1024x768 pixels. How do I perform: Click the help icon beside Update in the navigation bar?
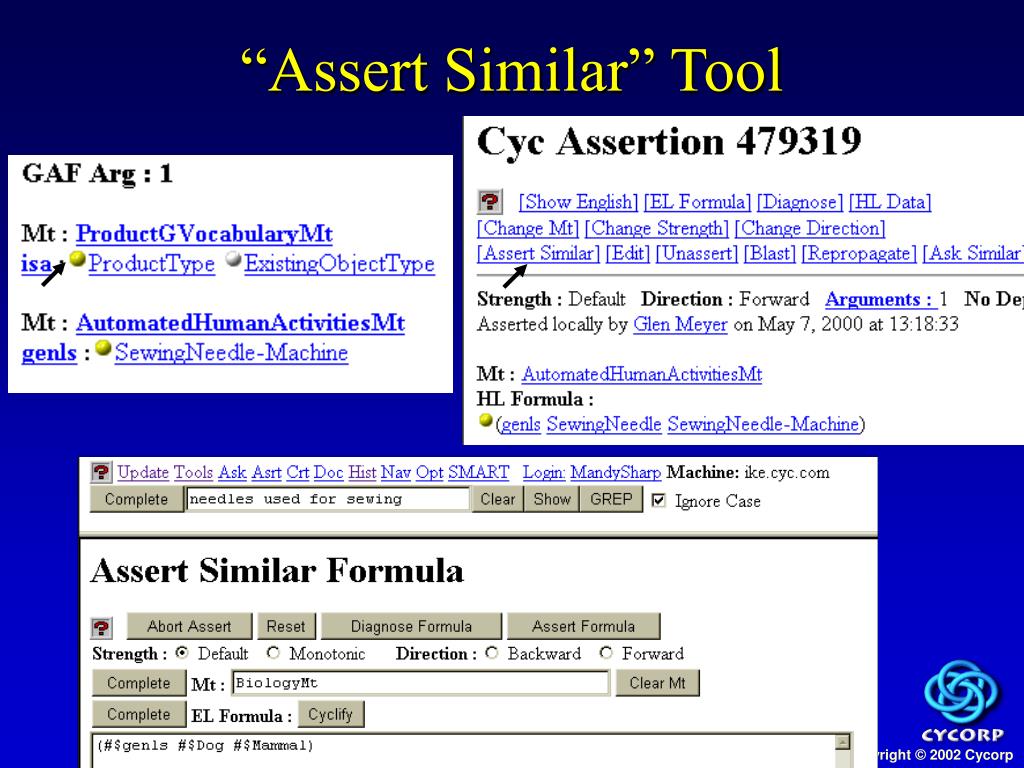pyautogui.click(x=101, y=472)
